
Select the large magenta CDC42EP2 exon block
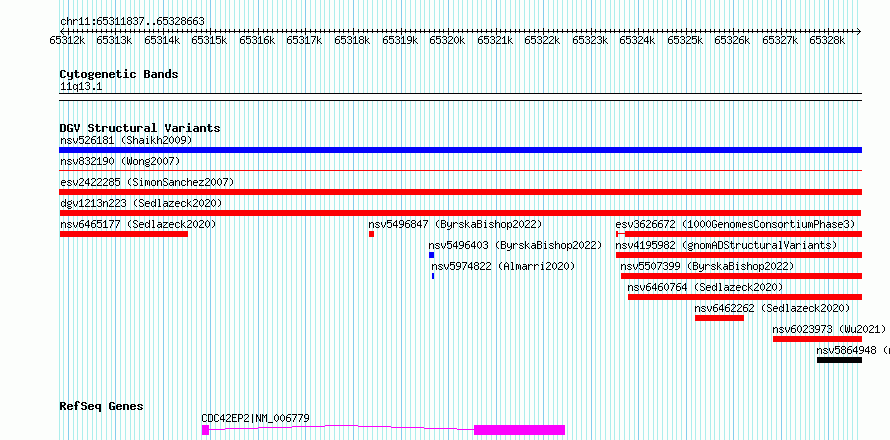[519, 430]
